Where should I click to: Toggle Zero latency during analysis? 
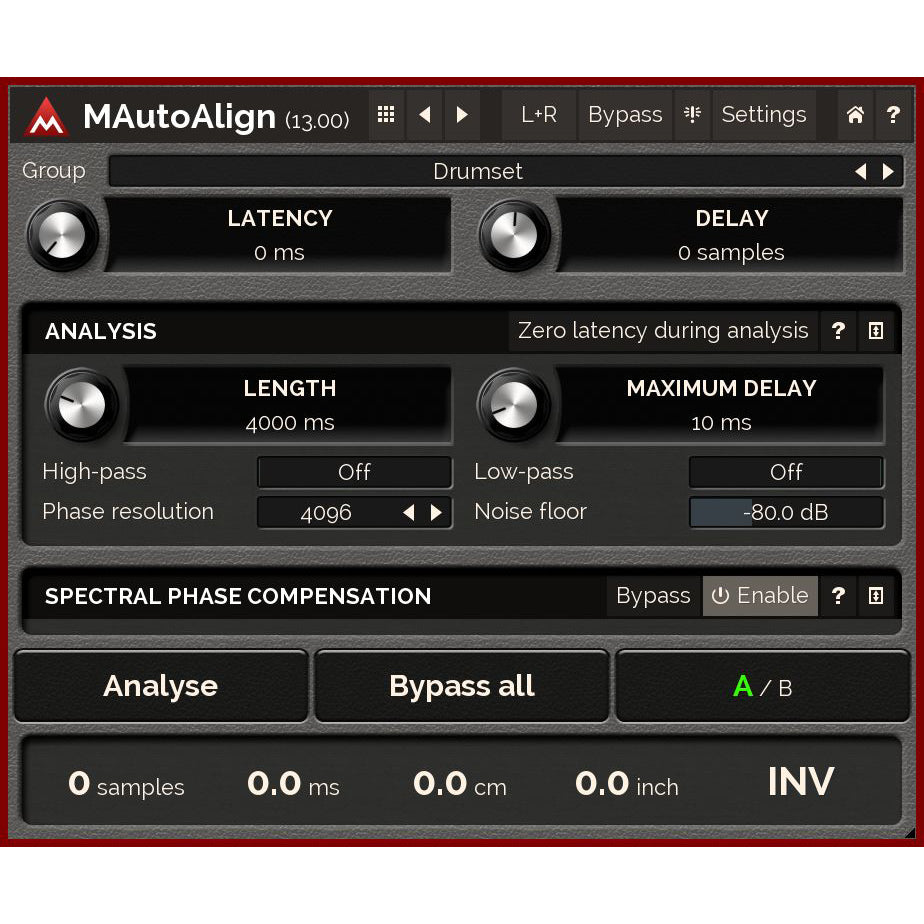[663, 331]
